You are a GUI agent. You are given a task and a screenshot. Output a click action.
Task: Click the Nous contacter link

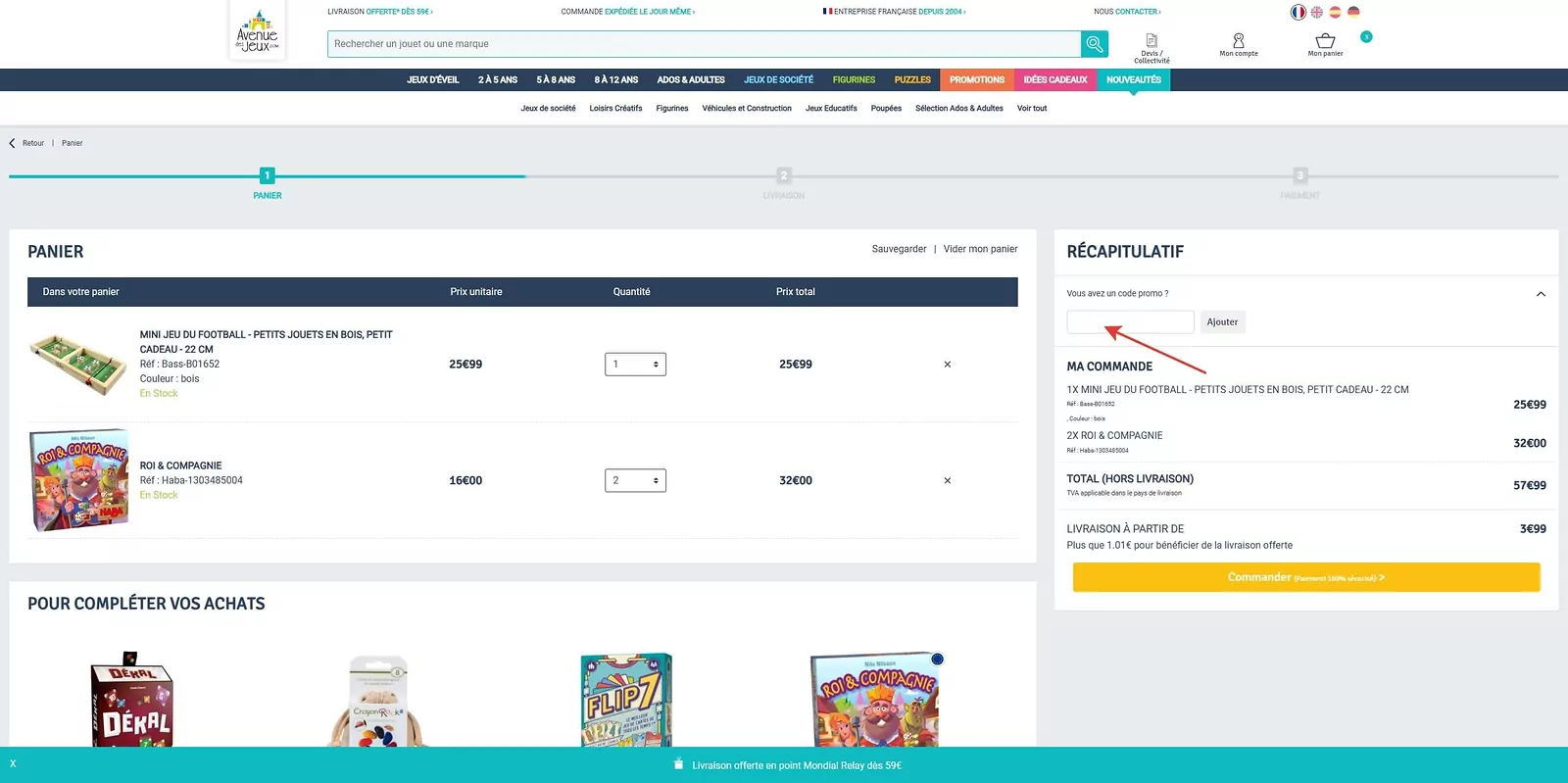tap(1127, 12)
